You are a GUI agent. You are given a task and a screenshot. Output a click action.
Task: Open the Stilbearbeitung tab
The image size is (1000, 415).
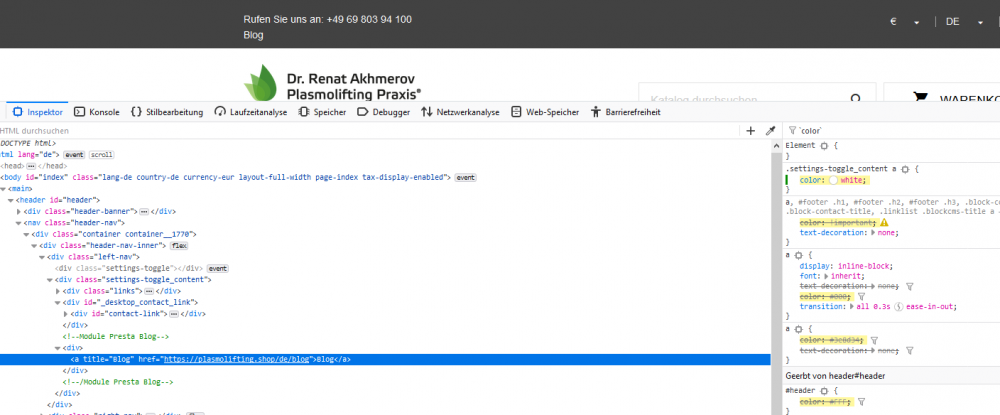[x=167, y=112]
